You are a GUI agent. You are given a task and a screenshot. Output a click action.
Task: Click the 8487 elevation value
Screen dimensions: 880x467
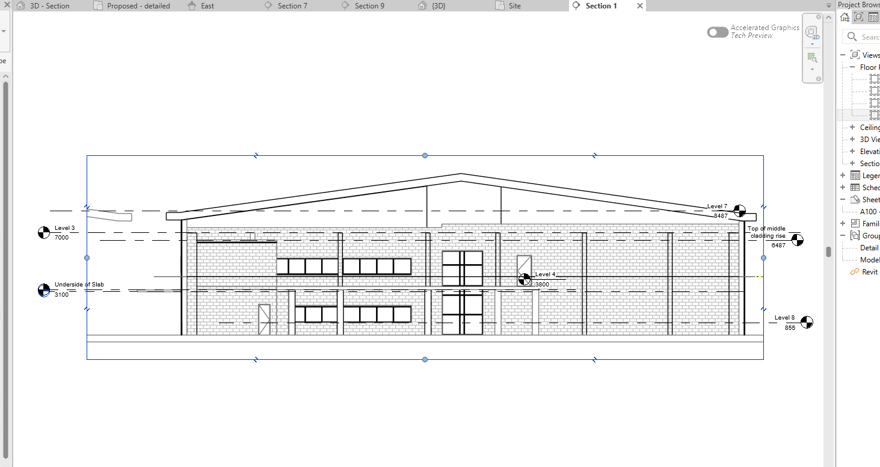point(721,216)
